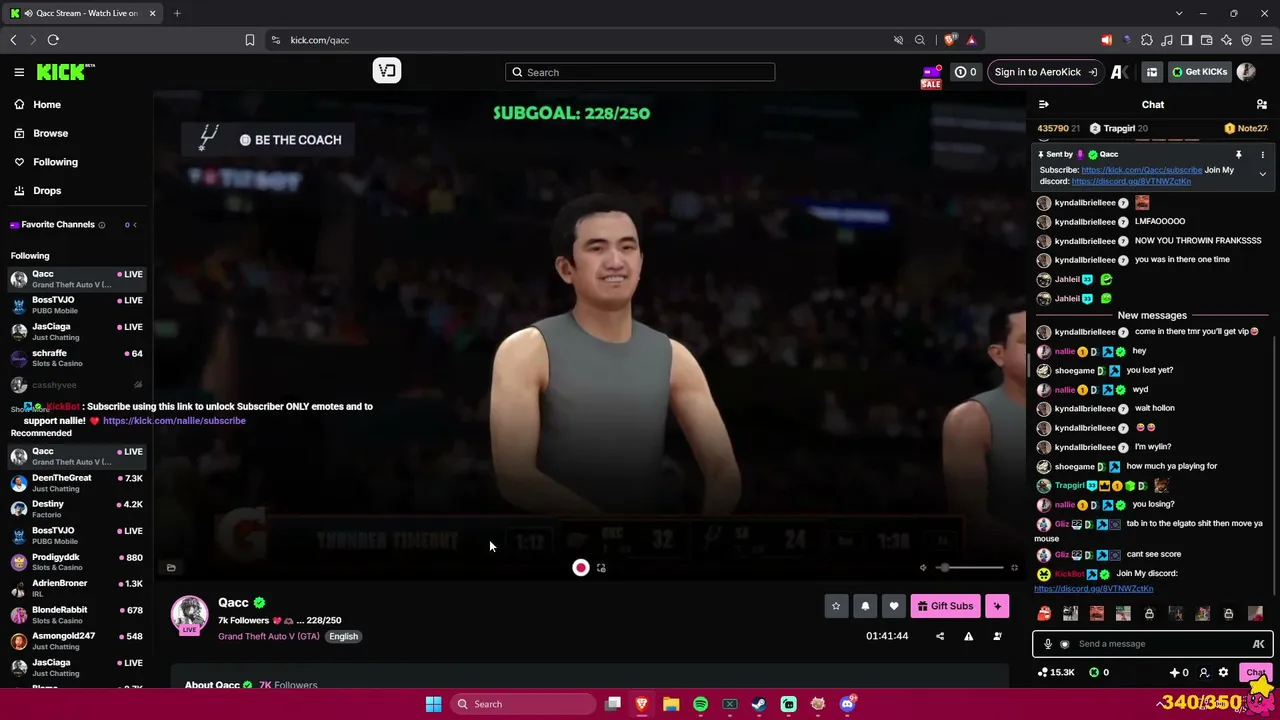The width and height of the screenshot is (1280, 720).
Task: Reload the page in browser
Action: pyautogui.click(x=53, y=40)
